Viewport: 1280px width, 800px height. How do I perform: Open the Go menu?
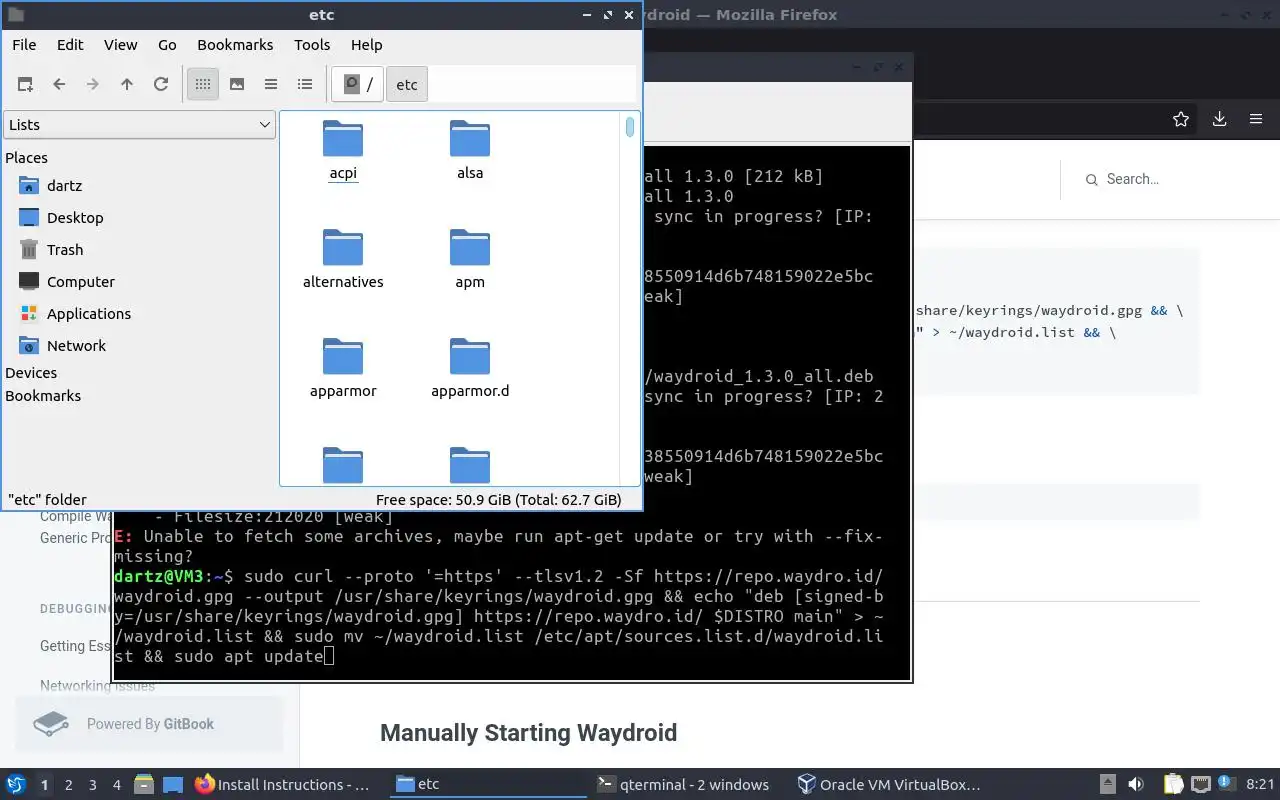167,45
